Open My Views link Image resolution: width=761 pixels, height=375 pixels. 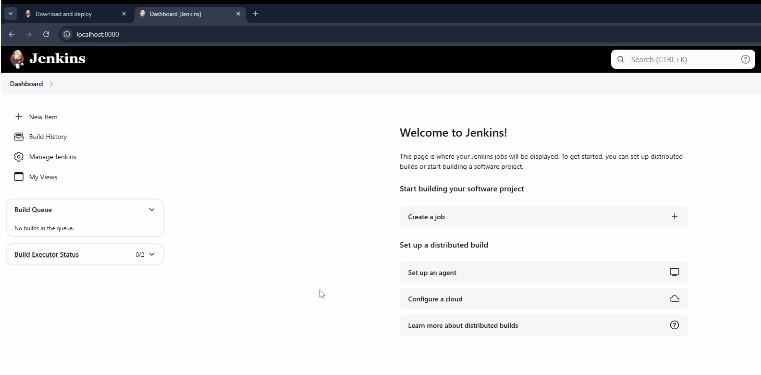point(43,177)
